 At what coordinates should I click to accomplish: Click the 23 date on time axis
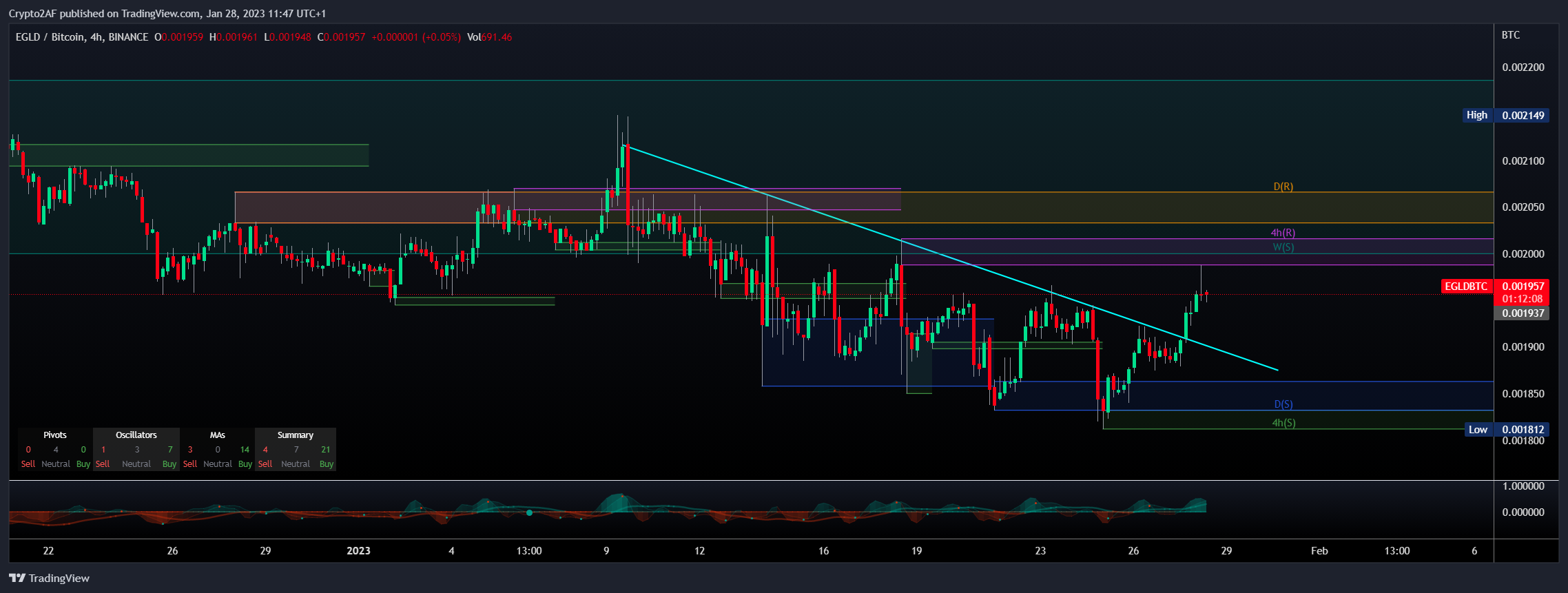coord(1040,550)
